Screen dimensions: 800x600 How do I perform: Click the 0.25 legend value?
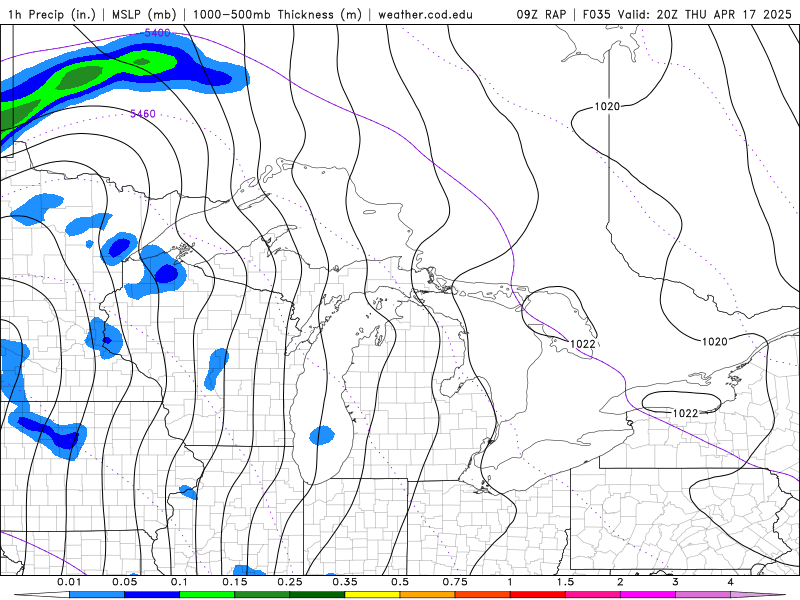pyautogui.click(x=290, y=582)
